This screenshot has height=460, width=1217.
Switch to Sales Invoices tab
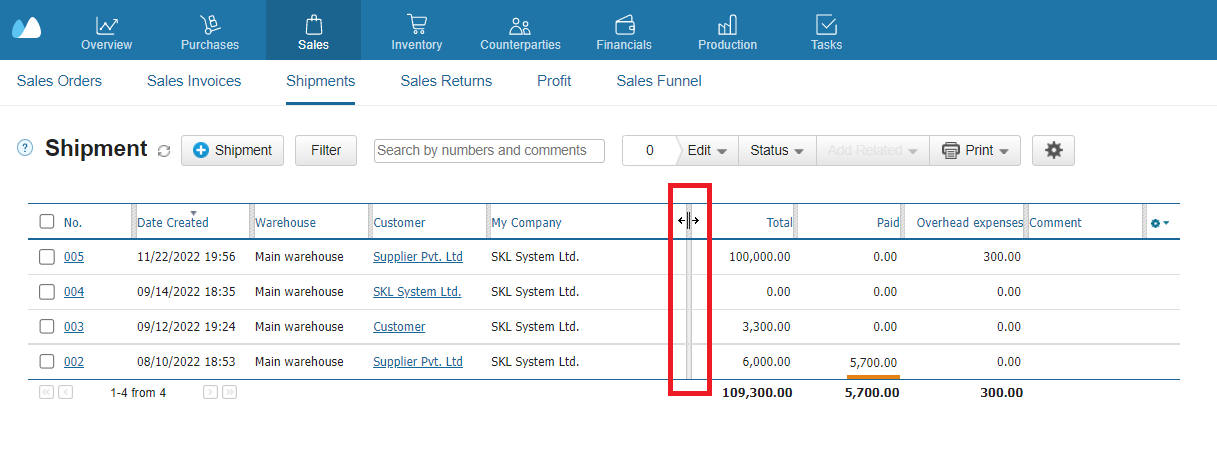[194, 81]
